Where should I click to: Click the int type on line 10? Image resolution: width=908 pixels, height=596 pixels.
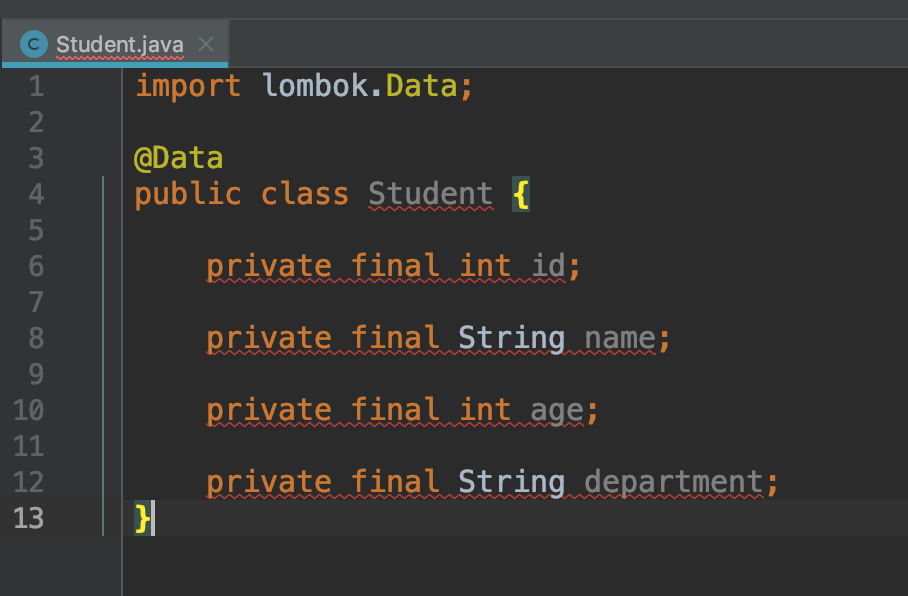pos(485,409)
